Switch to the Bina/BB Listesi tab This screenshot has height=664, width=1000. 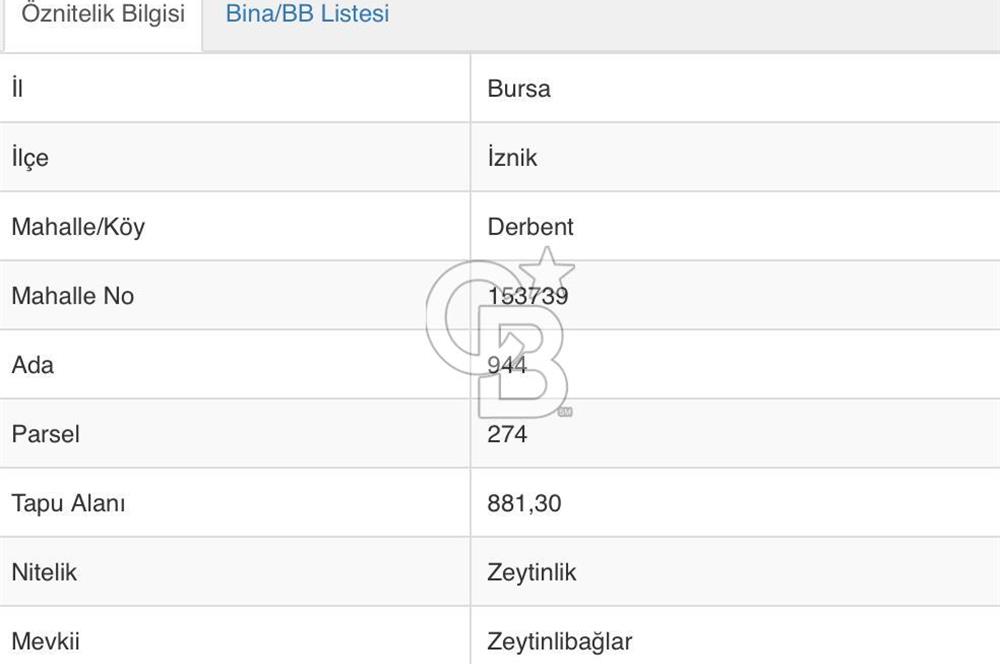tap(307, 15)
